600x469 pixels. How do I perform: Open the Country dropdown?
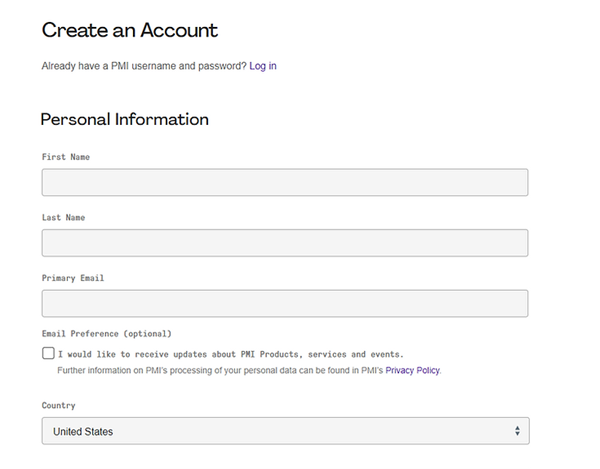coord(285,431)
